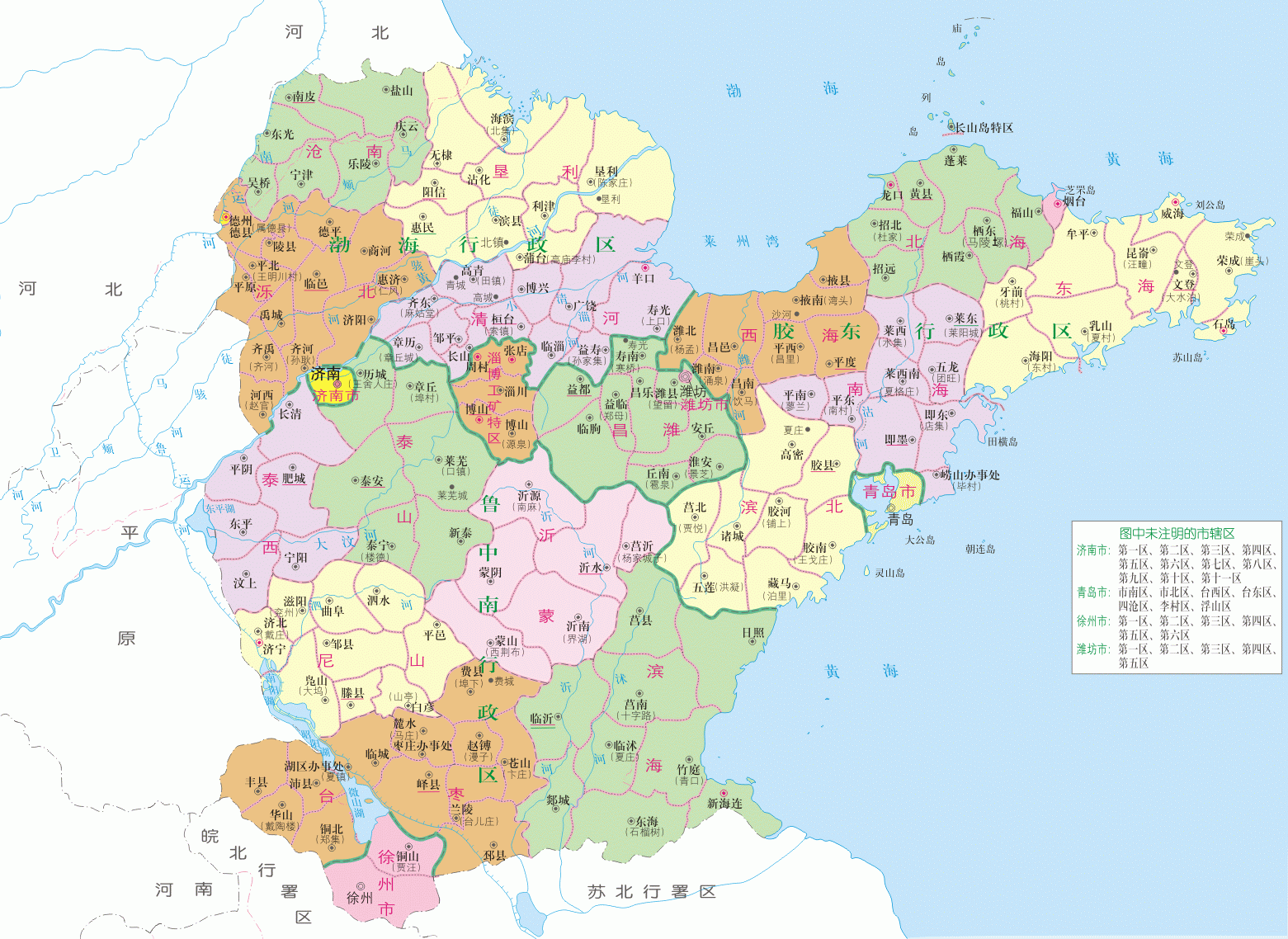Select the 平度 county label
This screenshot has height=939, width=1288.
coord(845,362)
